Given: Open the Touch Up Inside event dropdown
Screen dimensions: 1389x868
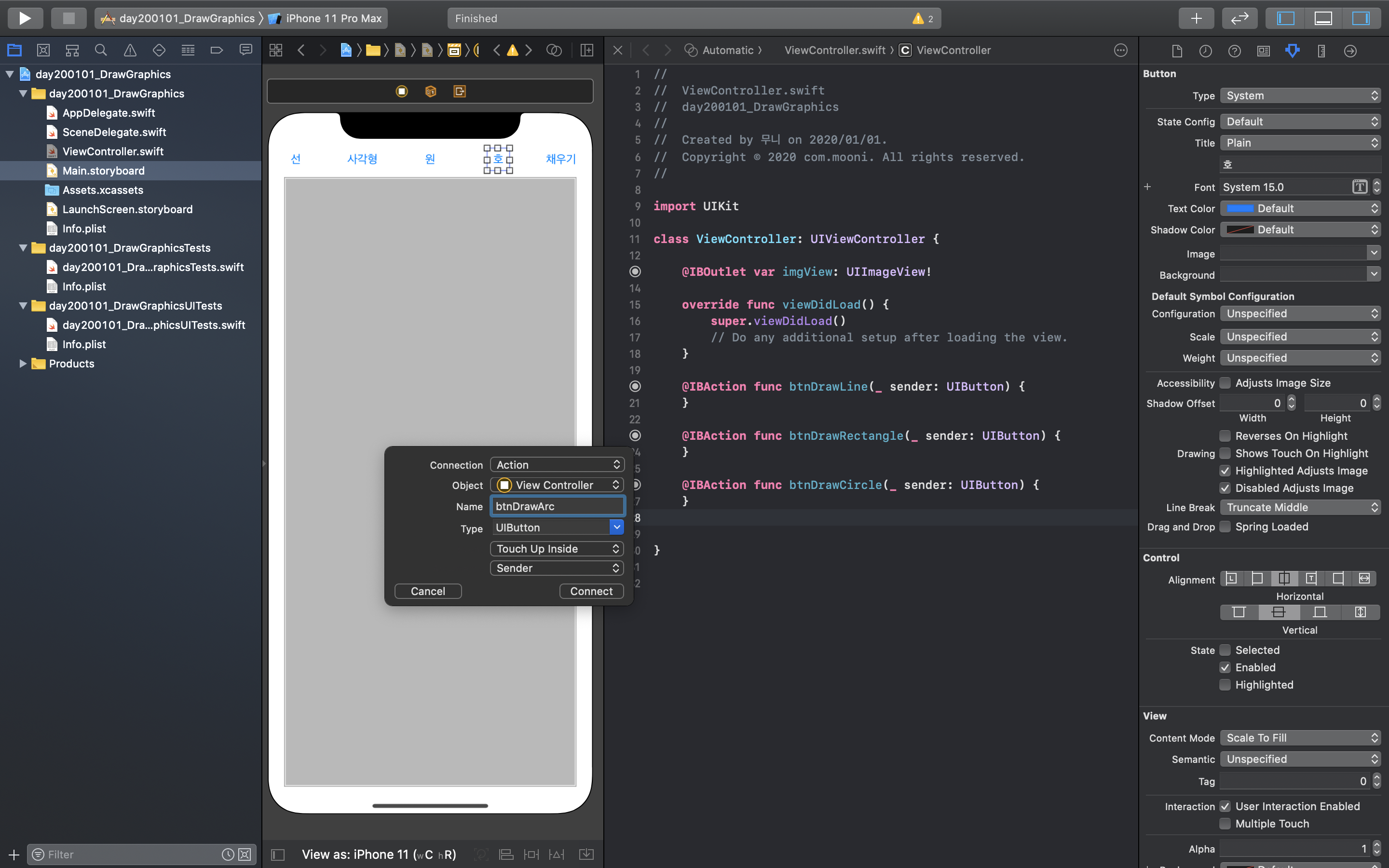Looking at the screenshot, I should pyautogui.click(x=557, y=549).
